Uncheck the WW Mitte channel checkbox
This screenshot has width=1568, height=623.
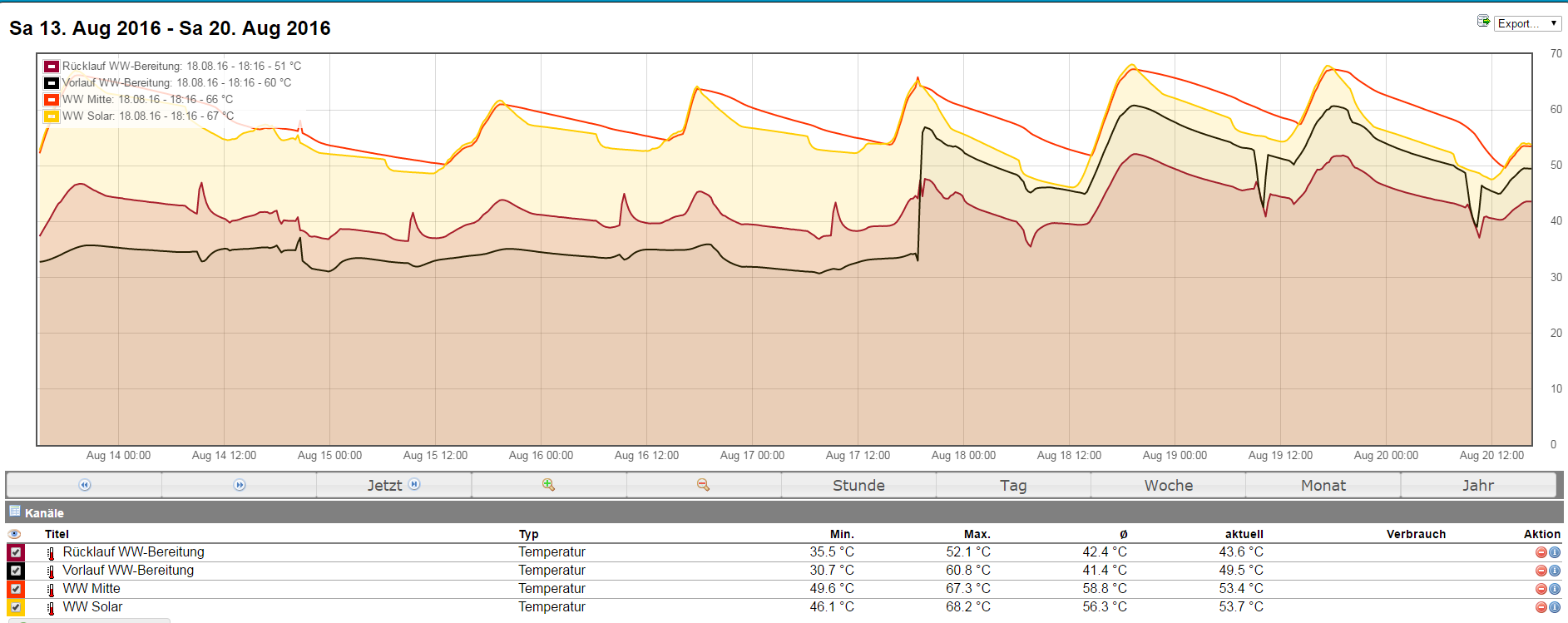(16, 589)
